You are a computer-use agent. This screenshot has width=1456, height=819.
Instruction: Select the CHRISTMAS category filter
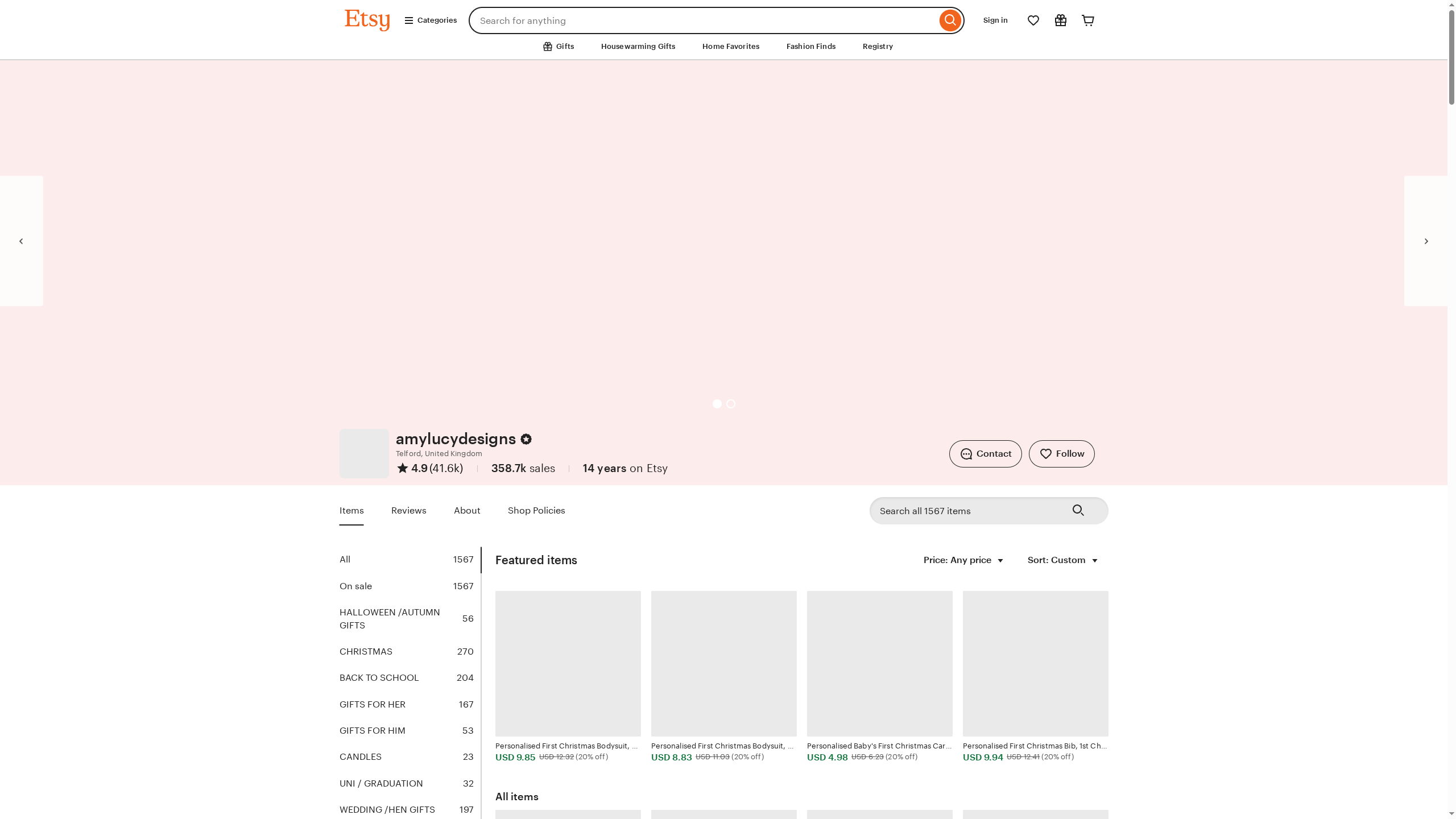(x=366, y=651)
